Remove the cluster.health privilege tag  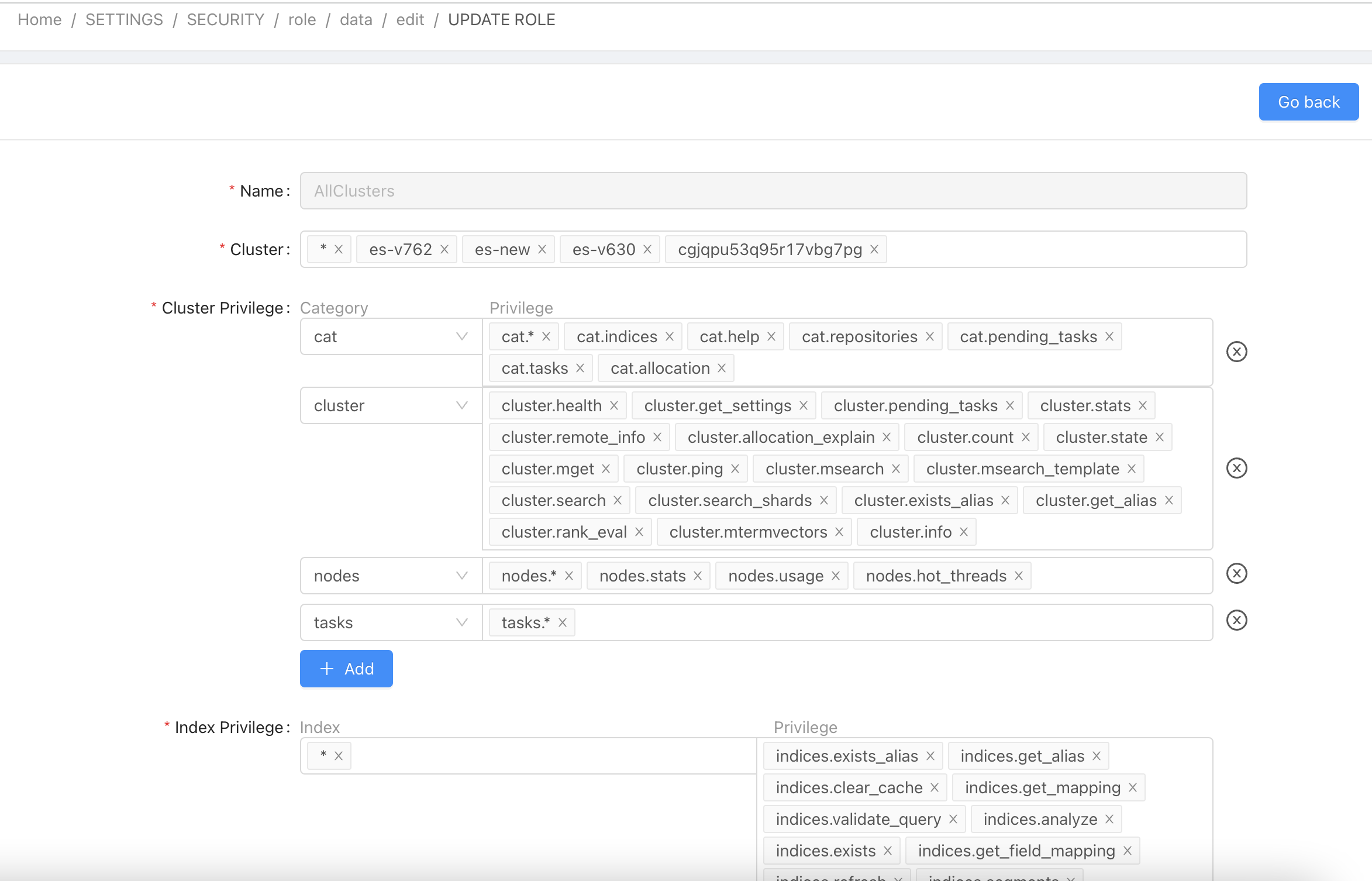click(x=614, y=405)
